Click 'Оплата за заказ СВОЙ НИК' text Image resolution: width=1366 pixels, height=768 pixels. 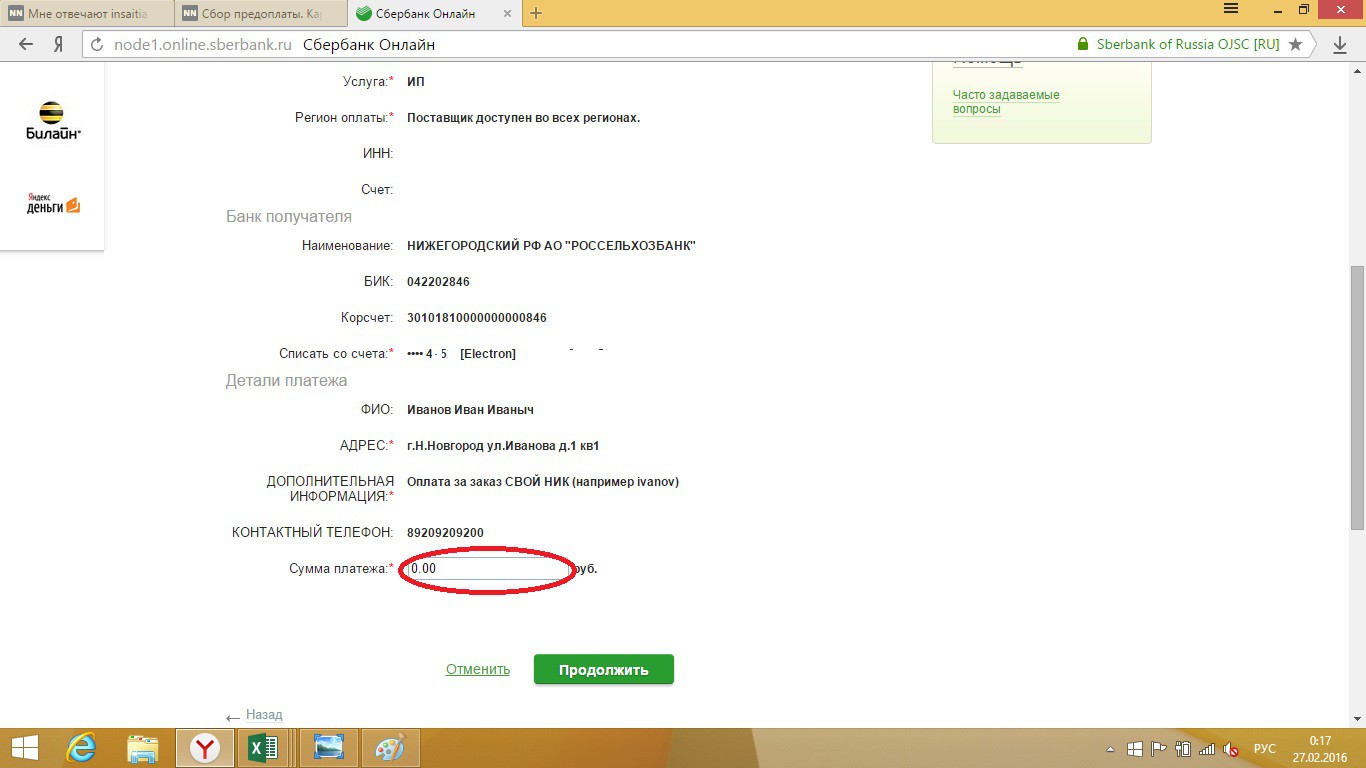click(488, 482)
